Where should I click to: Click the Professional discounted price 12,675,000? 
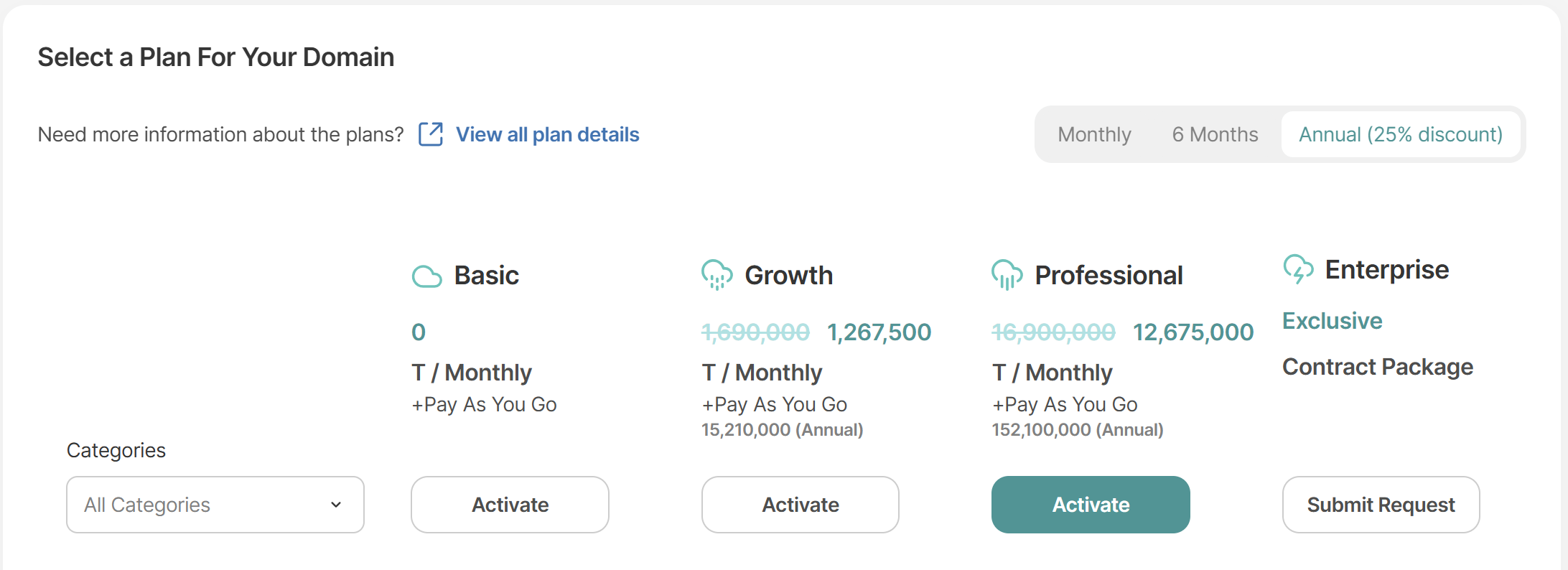tap(1193, 332)
